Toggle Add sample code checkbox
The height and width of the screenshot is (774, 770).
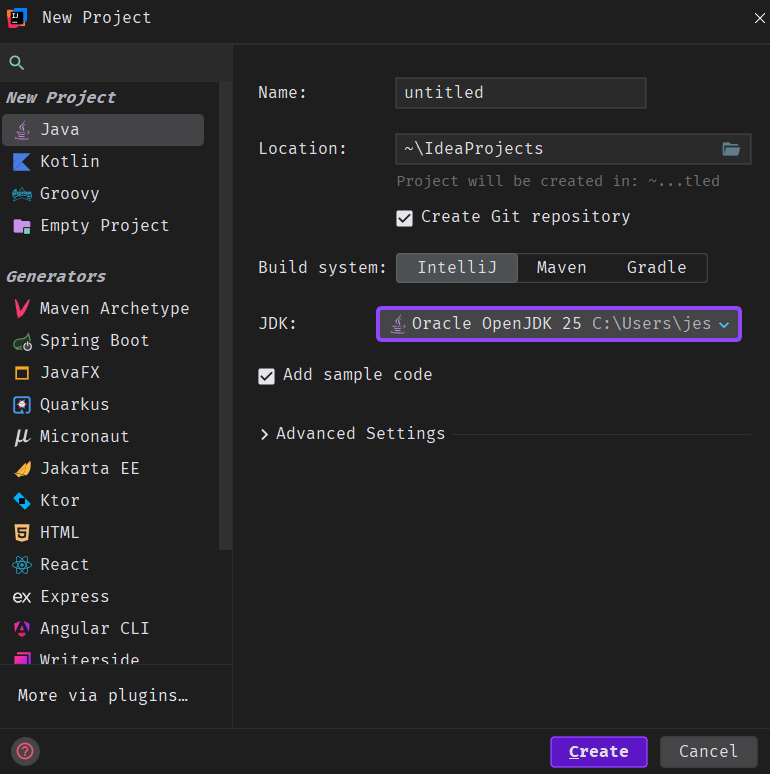pyautogui.click(x=266, y=376)
